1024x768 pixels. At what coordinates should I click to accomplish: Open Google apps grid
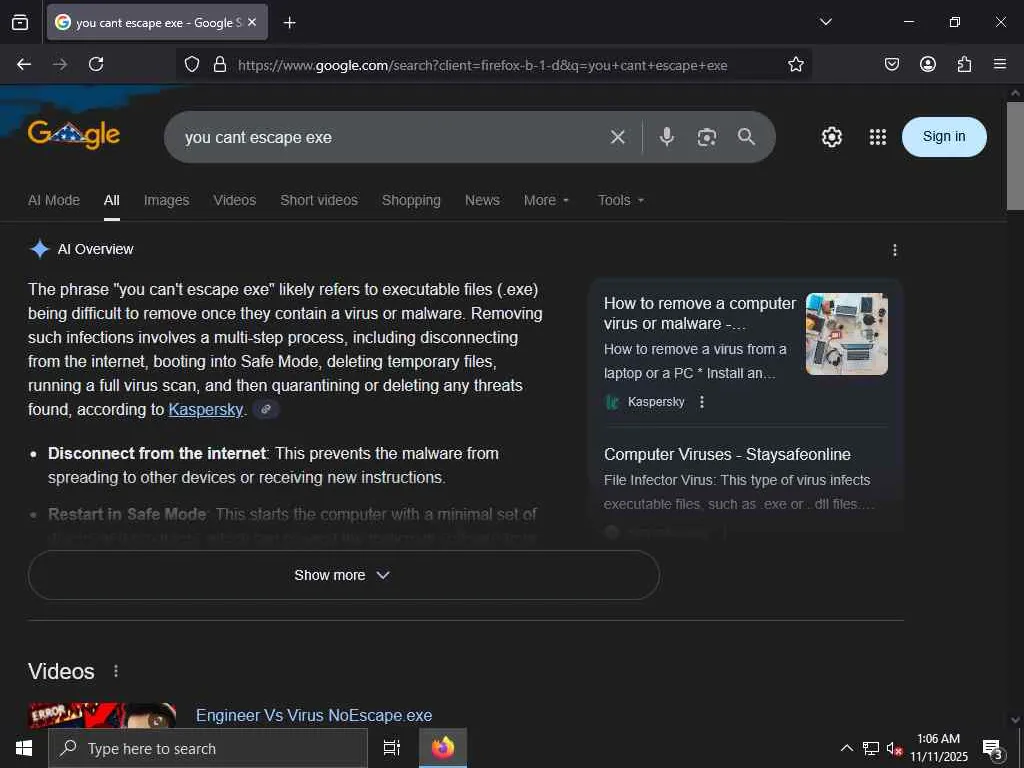pyautogui.click(x=878, y=137)
